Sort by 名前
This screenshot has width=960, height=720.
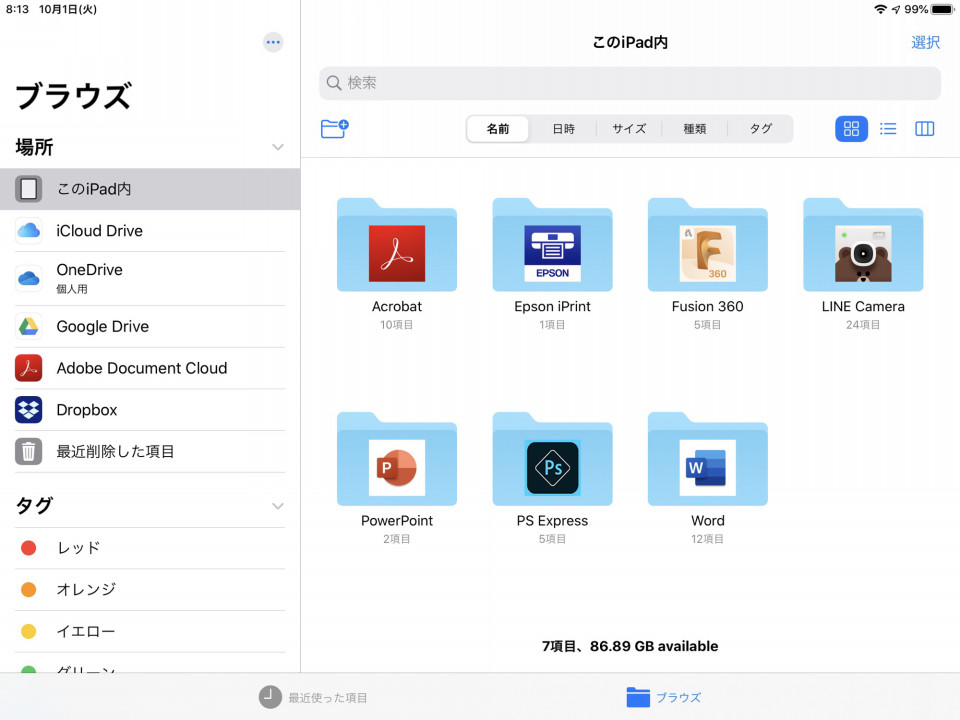point(498,129)
